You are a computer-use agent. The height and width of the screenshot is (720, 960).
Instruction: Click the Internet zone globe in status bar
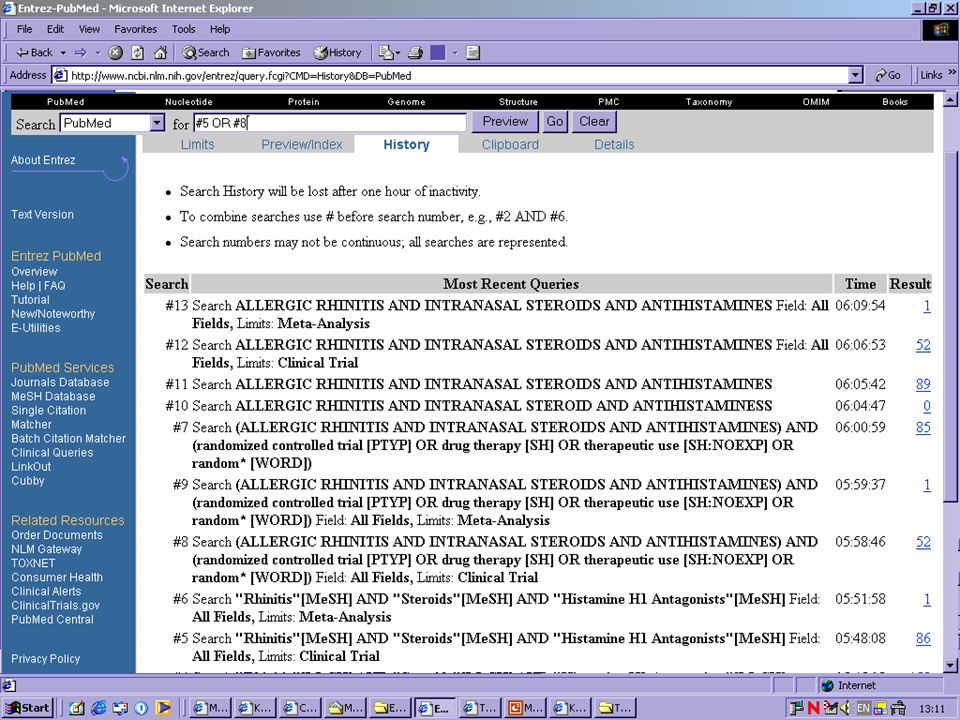tap(828, 685)
